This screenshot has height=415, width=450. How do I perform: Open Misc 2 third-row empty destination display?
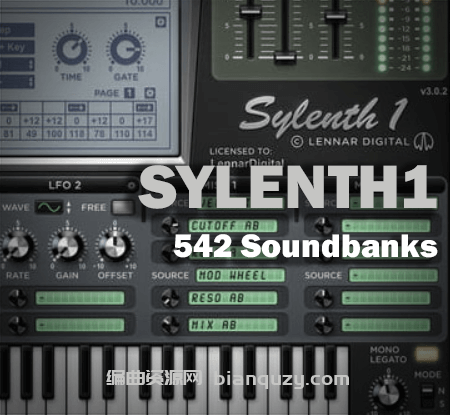pyautogui.click(x=386, y=298)
